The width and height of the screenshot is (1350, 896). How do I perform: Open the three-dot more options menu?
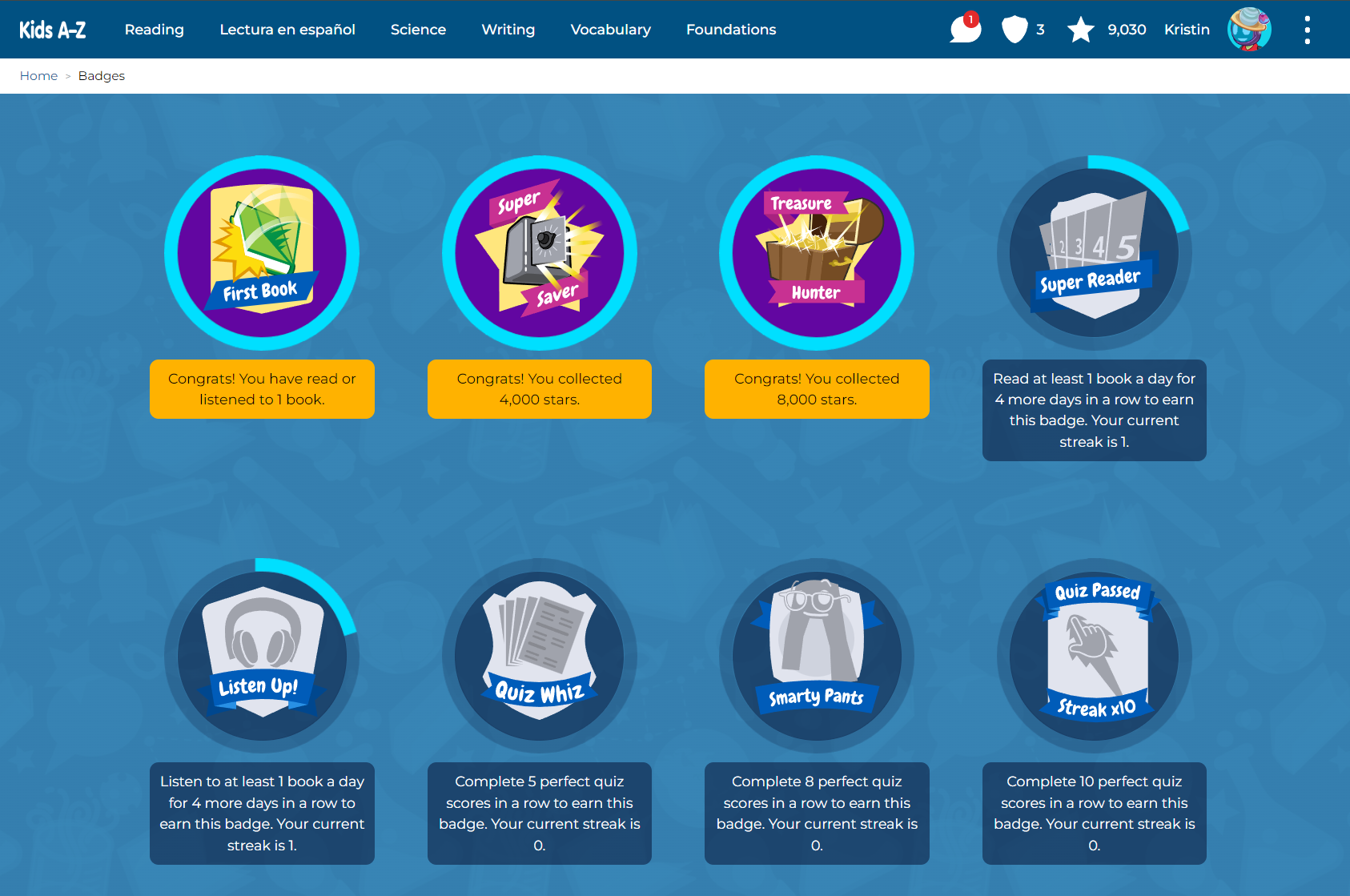click(x=1308, y=30)
